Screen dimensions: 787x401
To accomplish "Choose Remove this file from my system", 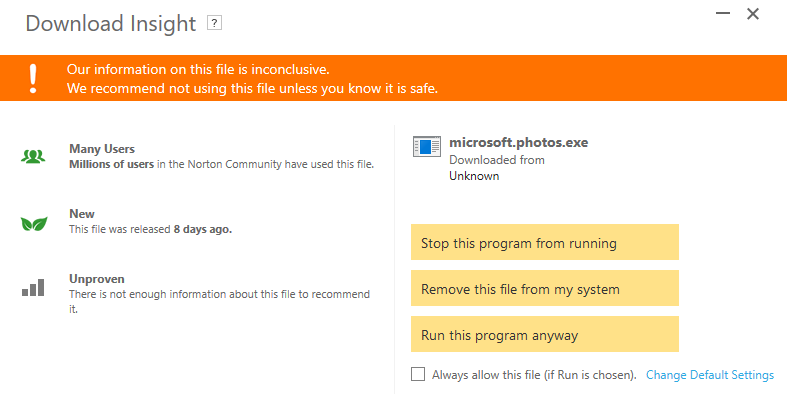I will coord(545,288).
